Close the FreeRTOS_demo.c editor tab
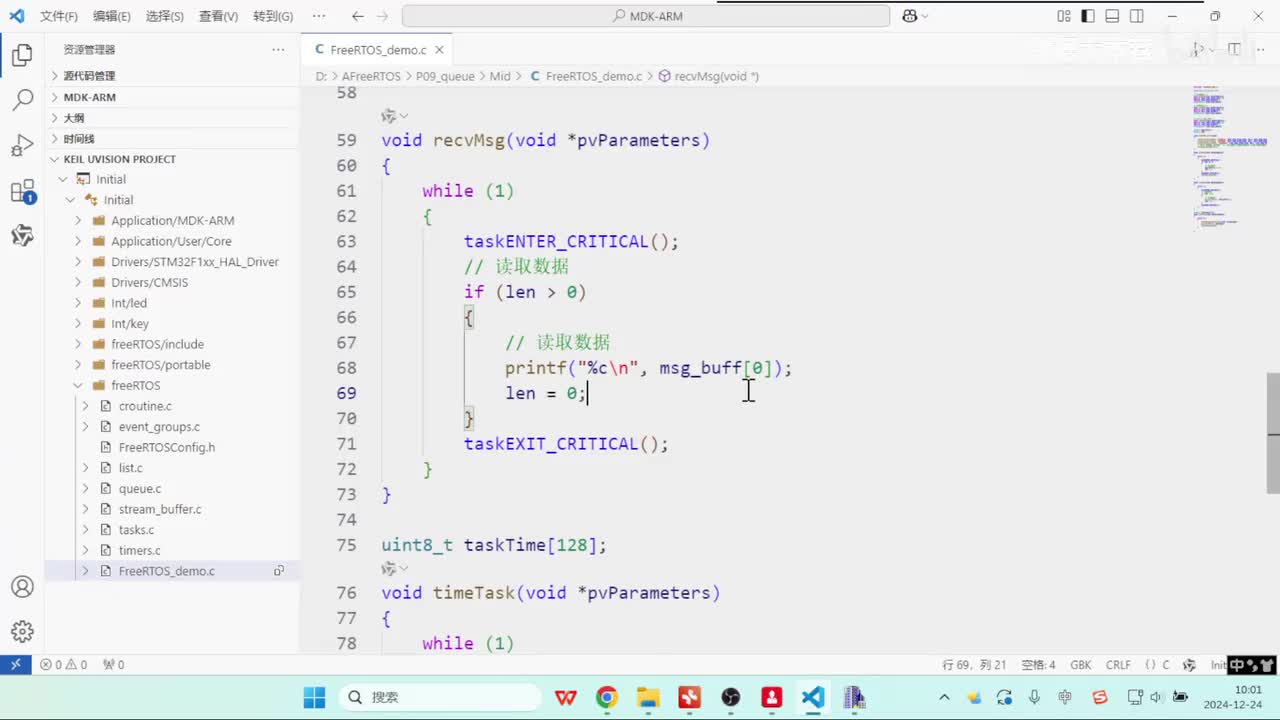 (x=439, y=49)
